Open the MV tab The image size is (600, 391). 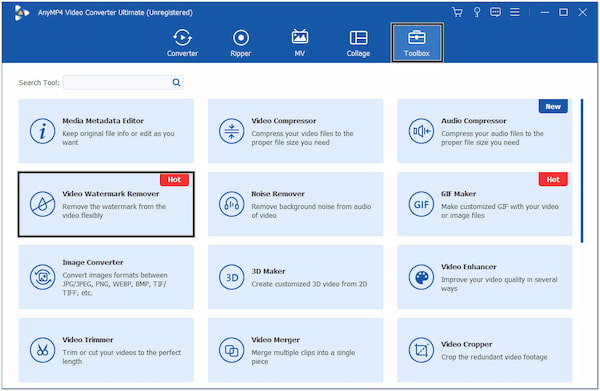tap(300, 43)
